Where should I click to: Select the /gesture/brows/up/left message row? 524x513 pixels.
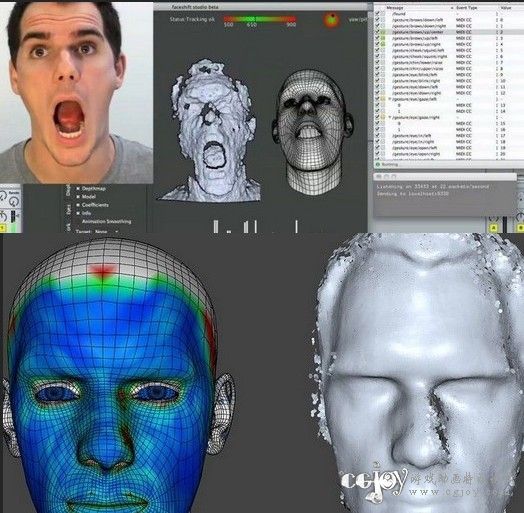448,38
